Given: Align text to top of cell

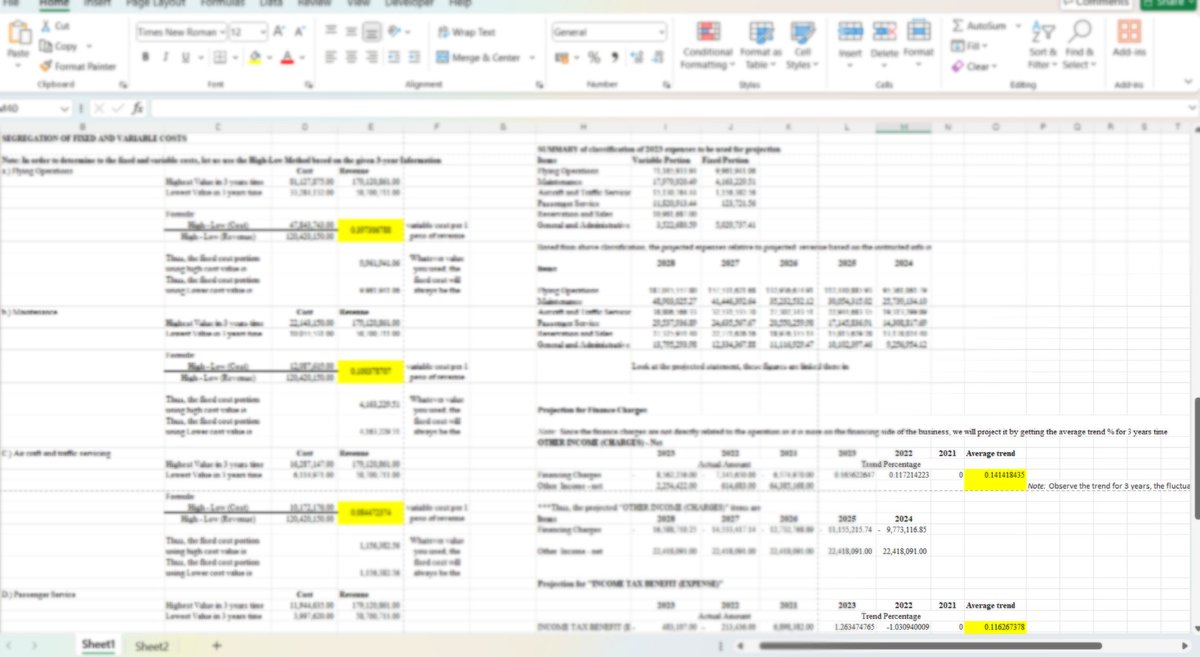Looking at the screenshot, I should [x=329, y=32].
